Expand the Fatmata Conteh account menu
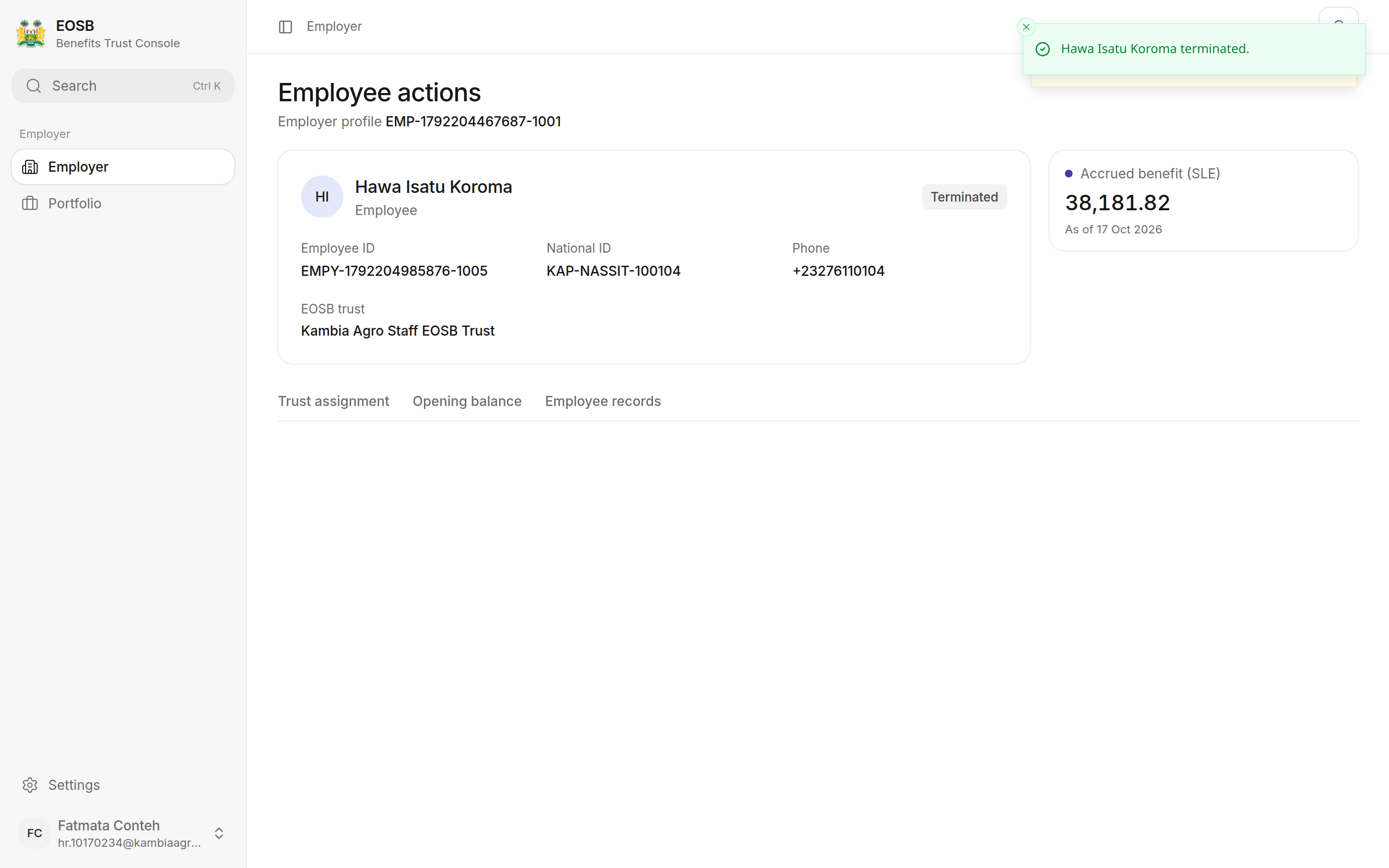This screenshot has height=868, width=1389. [x=218, y=833]
